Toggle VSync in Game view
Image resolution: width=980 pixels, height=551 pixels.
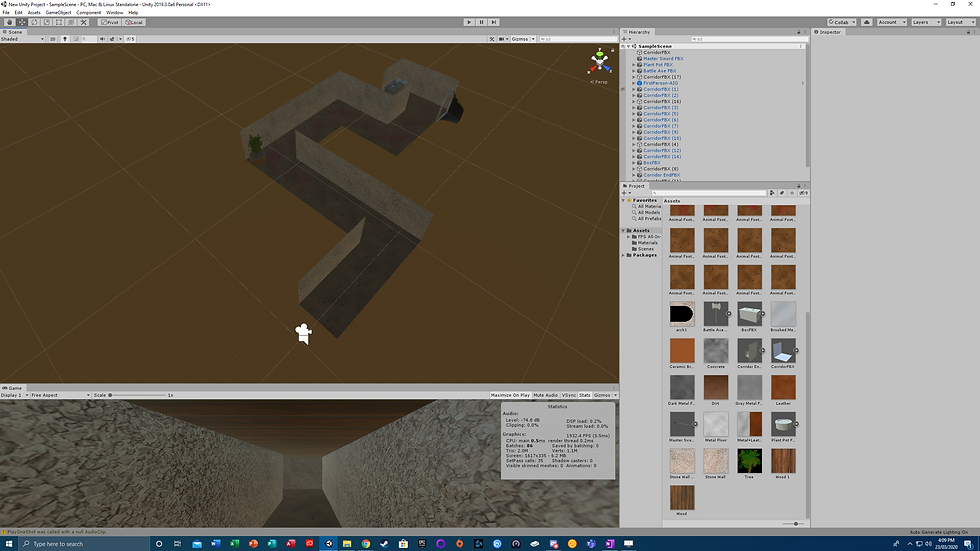(x=569, y=395)
